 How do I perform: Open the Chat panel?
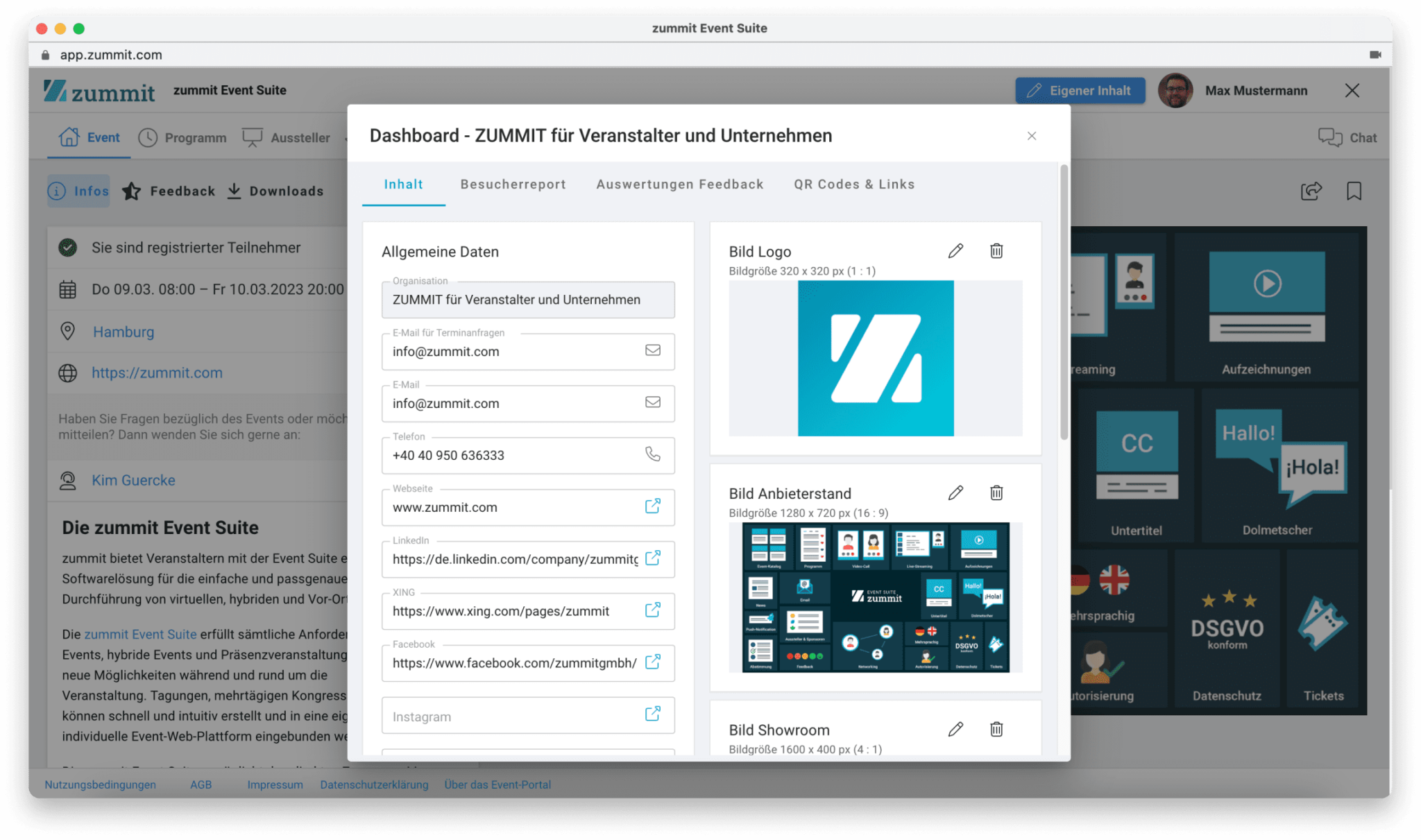pos(1348,137)
